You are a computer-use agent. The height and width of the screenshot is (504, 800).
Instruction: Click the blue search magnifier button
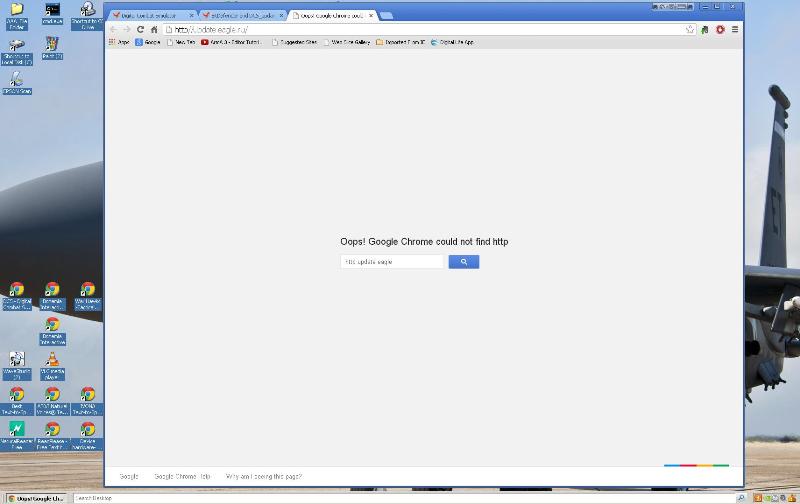[464, 262]
